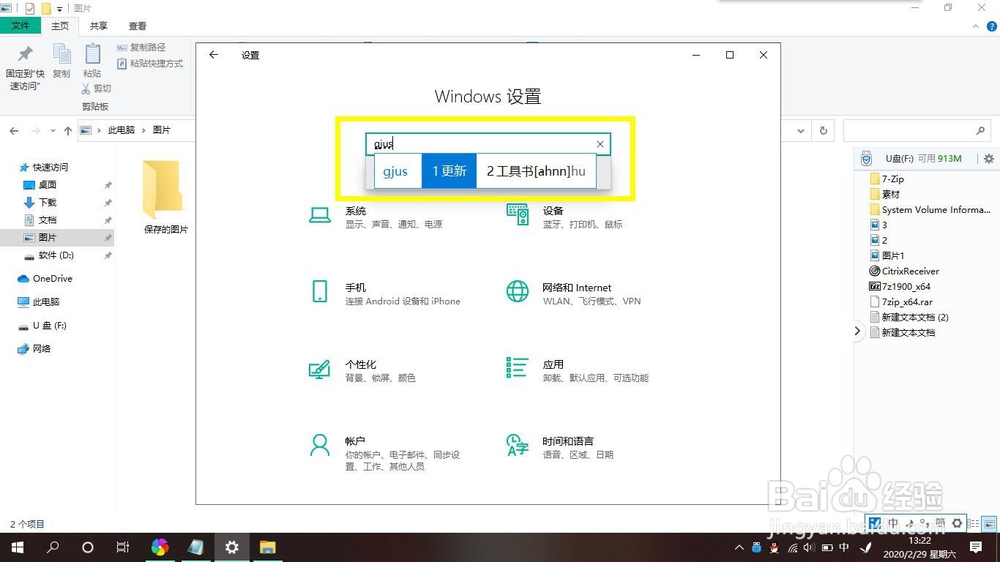
Task: Open the 文件 tab in File Explorer
Action: click(20, 26)
